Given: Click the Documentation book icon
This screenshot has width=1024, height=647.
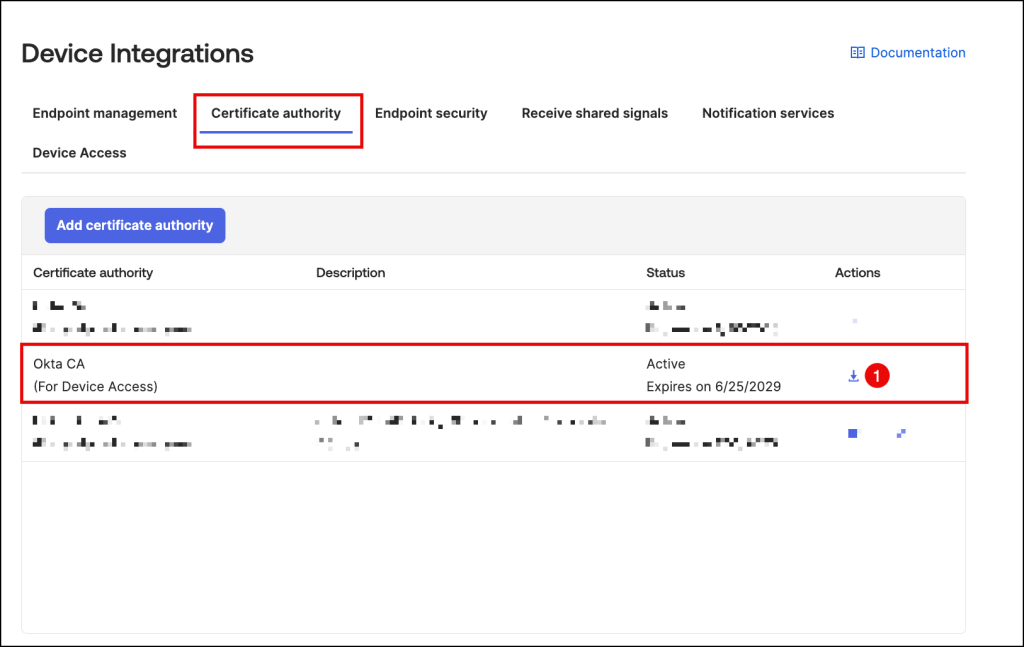Looking at the screenshot, I should tap(857, 53).
